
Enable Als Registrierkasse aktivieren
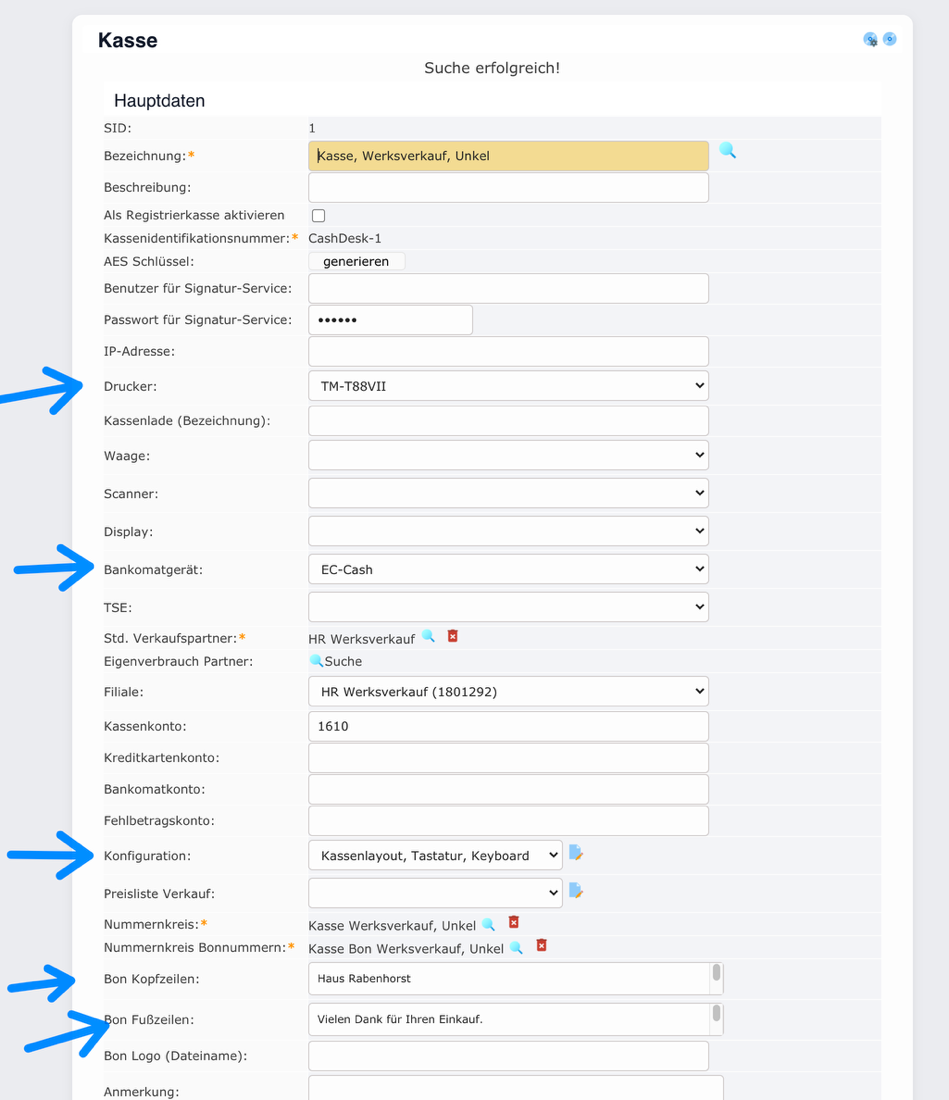317,215
